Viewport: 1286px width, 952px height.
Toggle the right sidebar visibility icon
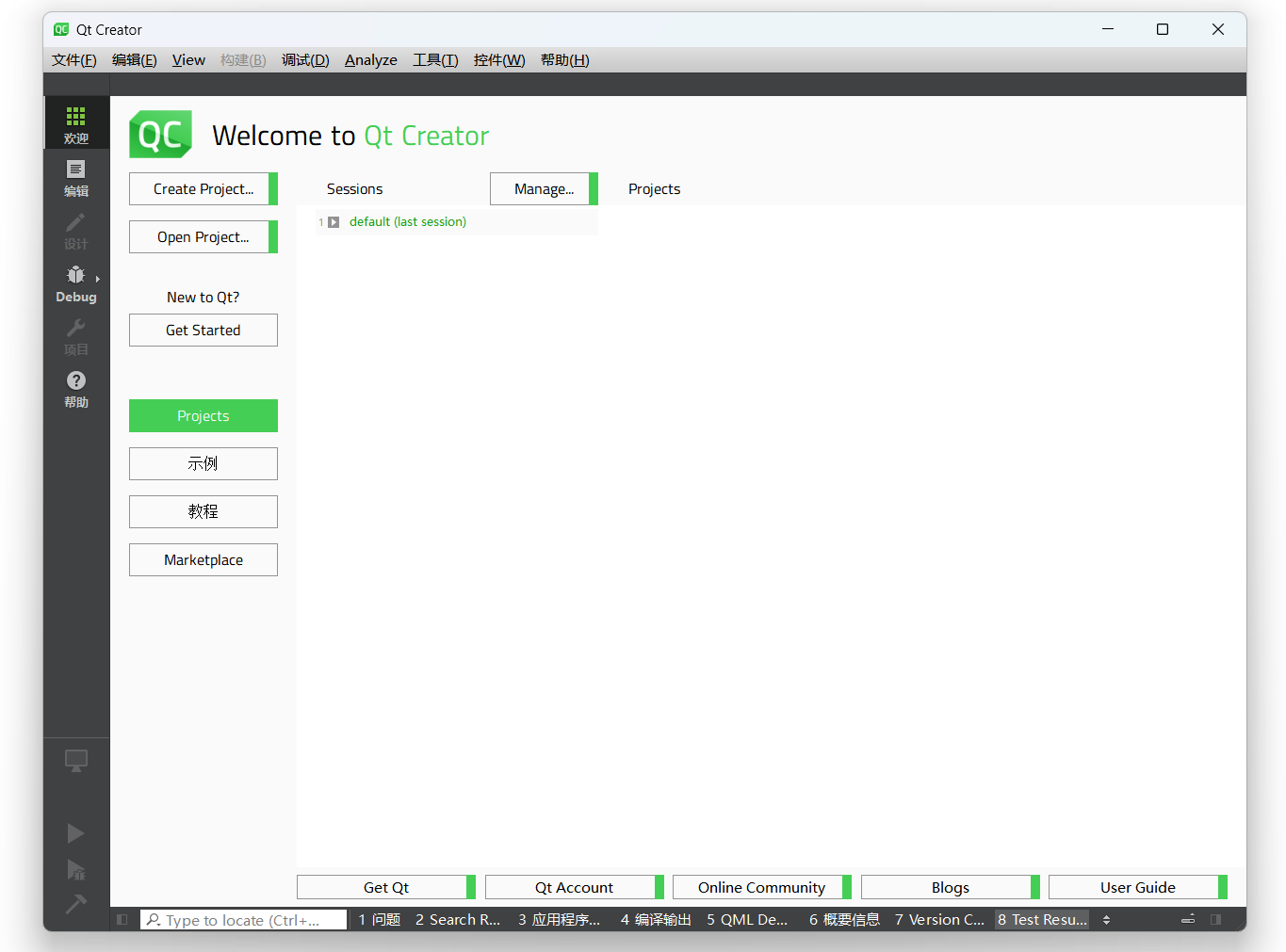click(x=1216, y=920)
